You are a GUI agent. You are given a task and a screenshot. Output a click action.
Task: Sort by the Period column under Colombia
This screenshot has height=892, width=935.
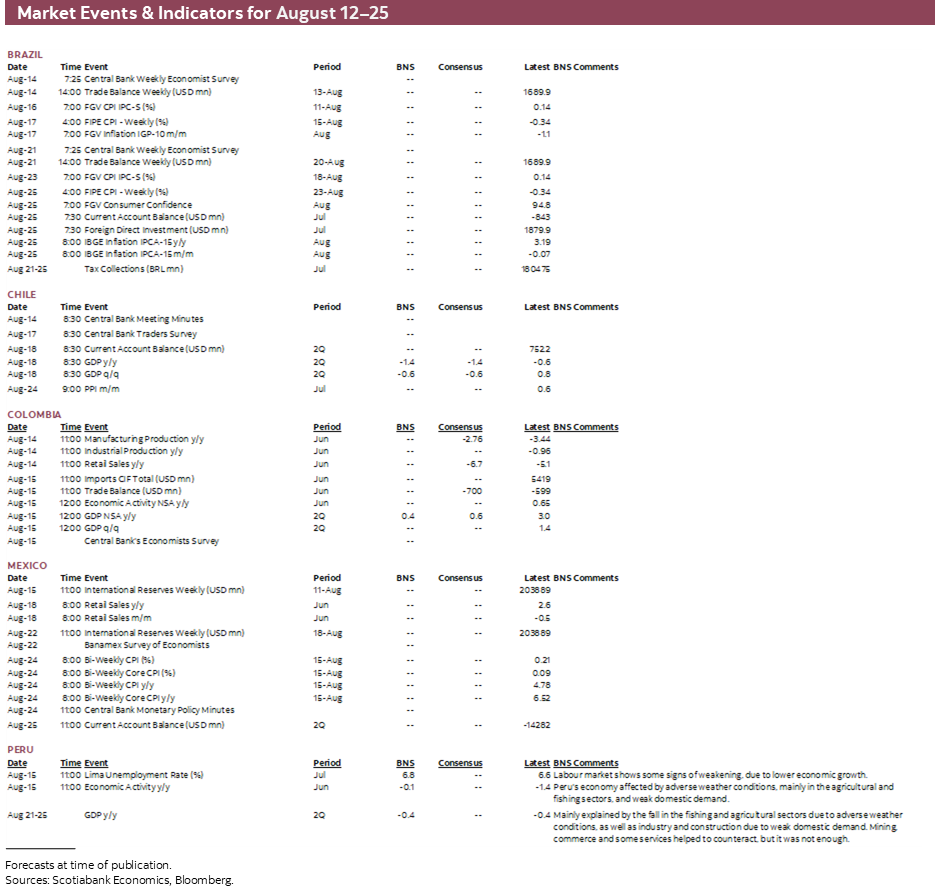pyautogui.click(x=326, y=427)
